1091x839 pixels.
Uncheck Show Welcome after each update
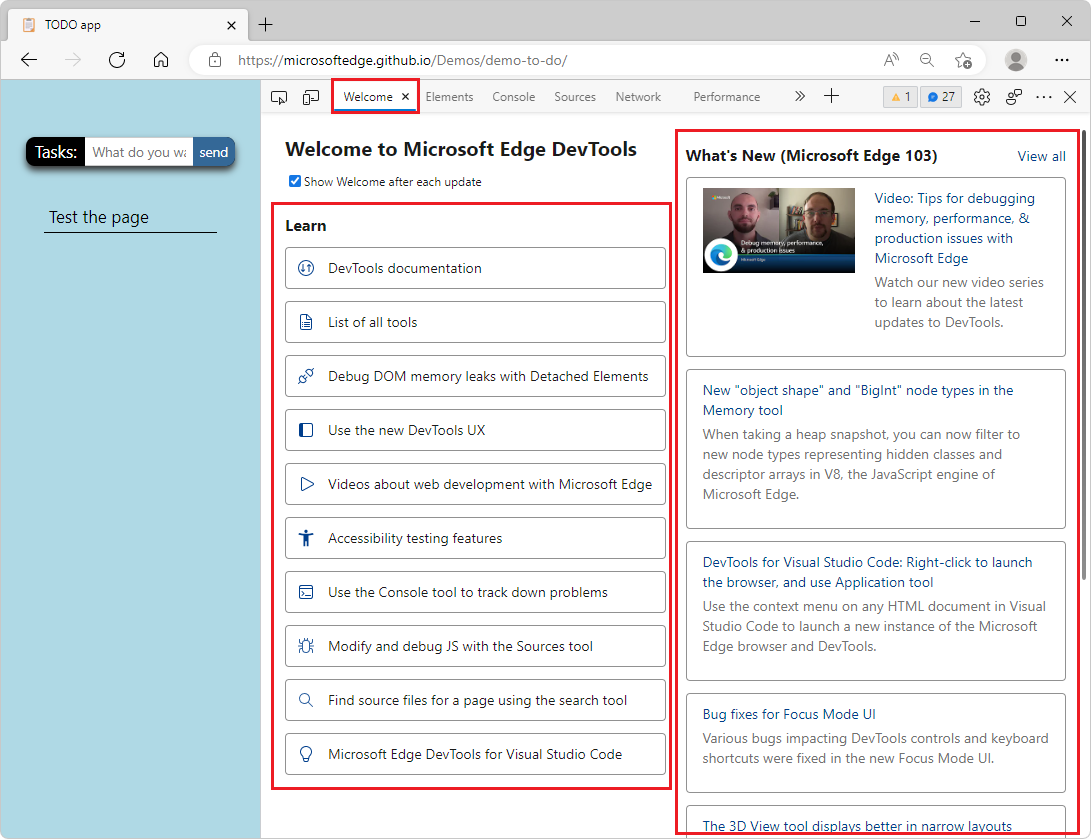(x=294, y=181)
